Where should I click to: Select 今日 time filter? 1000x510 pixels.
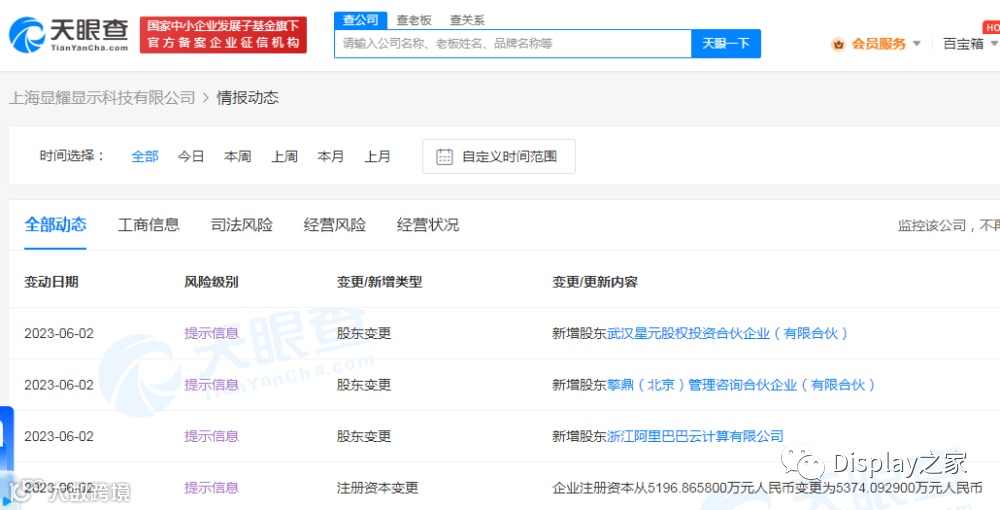click(x=191, y=156)
